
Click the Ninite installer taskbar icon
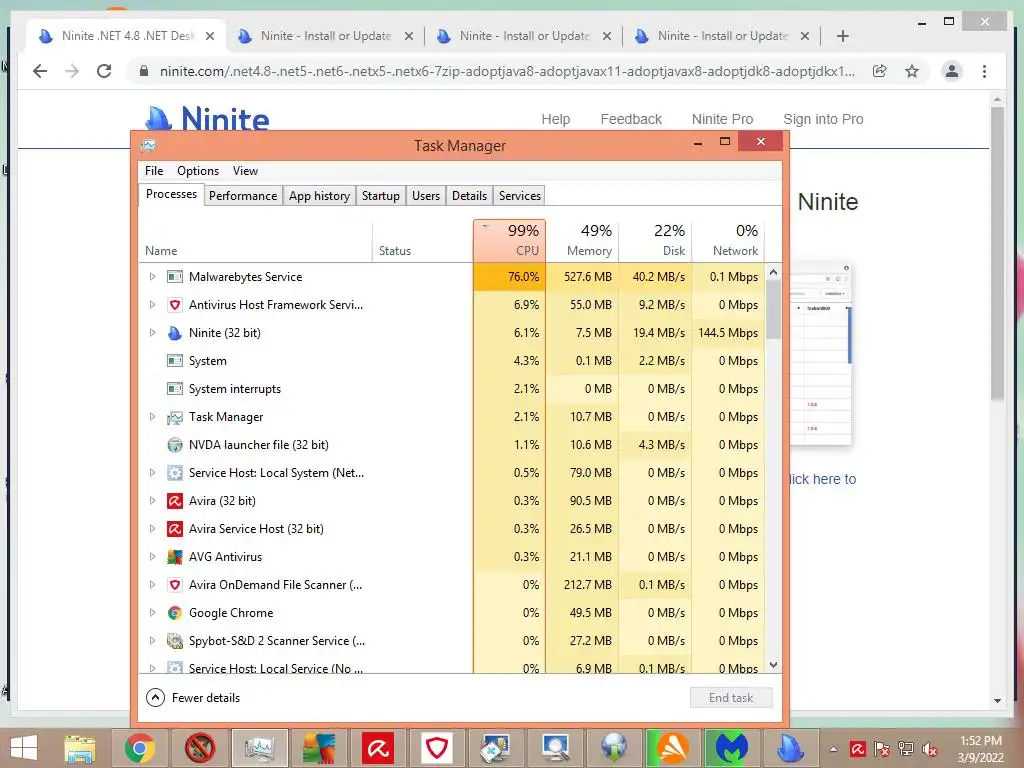point(790,748)
